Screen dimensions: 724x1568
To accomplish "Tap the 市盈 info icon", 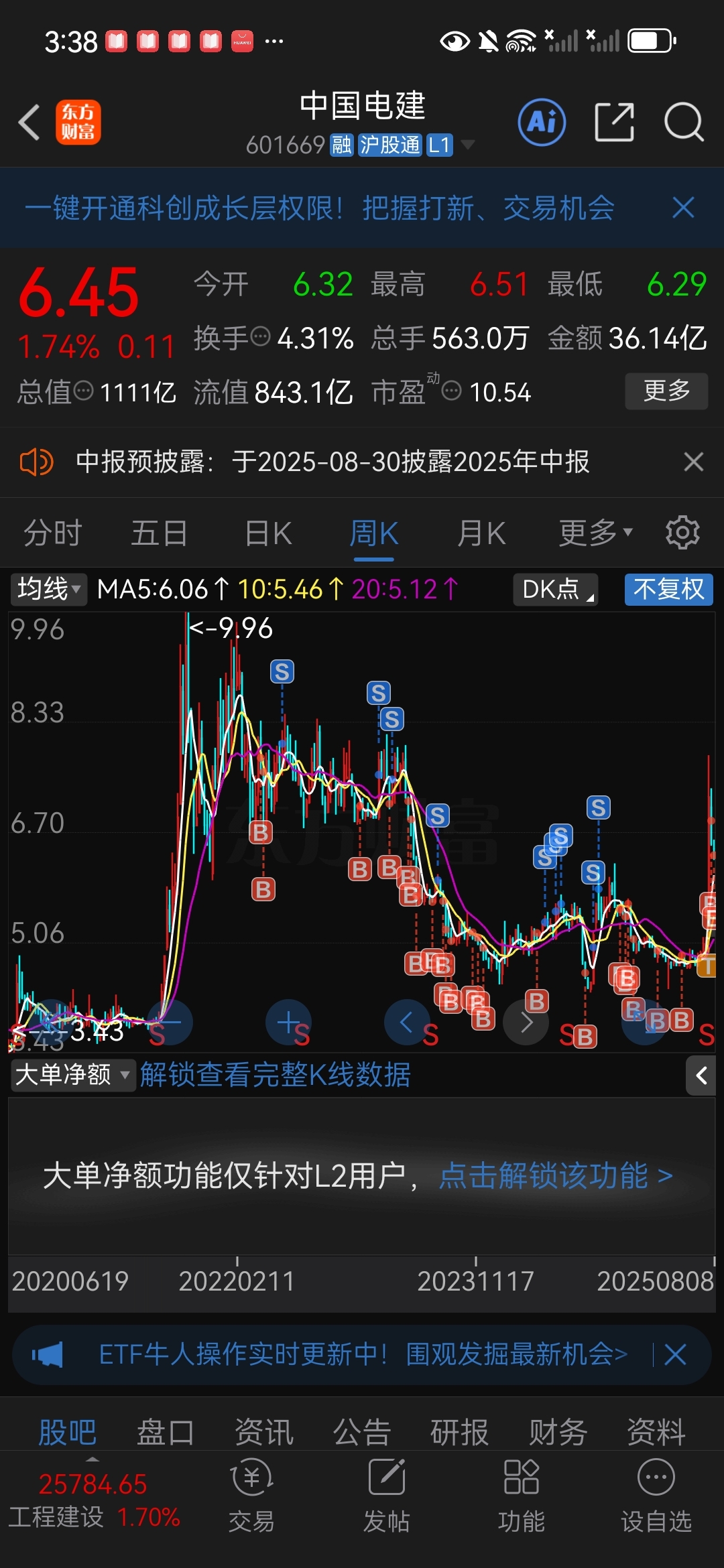I will tap(452, 390).
